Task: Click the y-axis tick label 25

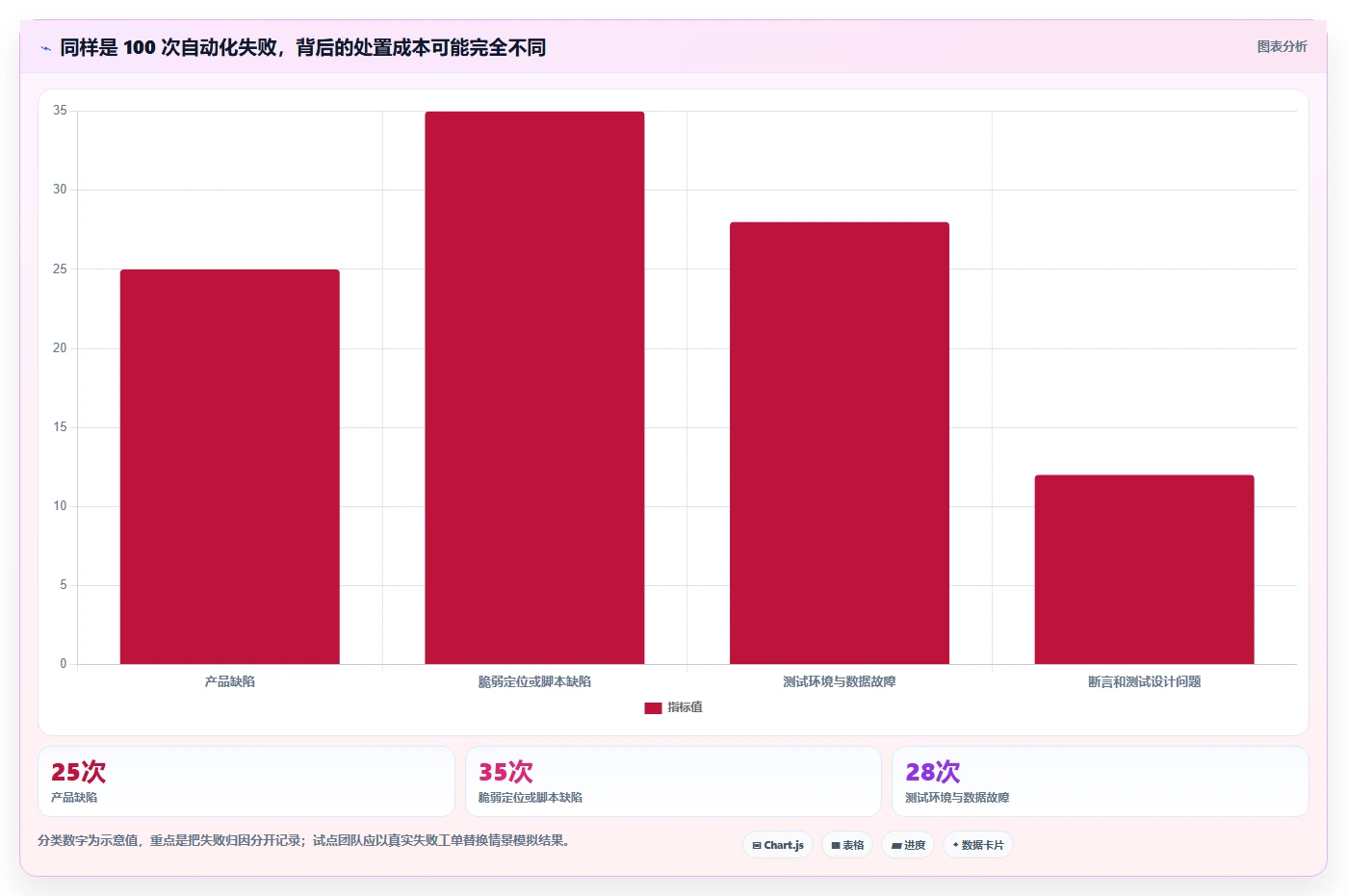Action: tap(60, 269)
